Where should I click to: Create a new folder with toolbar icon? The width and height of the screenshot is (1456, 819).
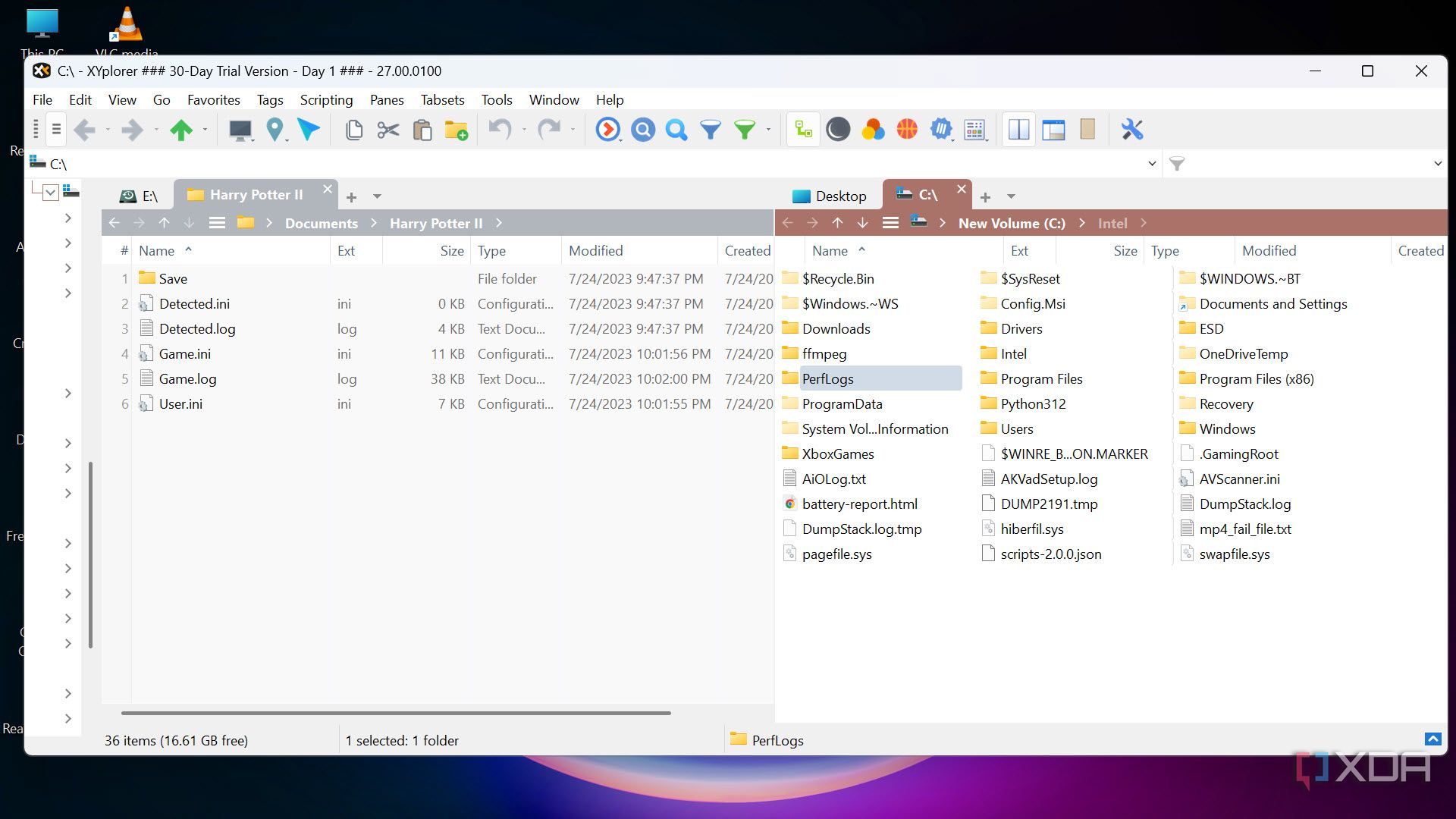(x=457, y=130)
